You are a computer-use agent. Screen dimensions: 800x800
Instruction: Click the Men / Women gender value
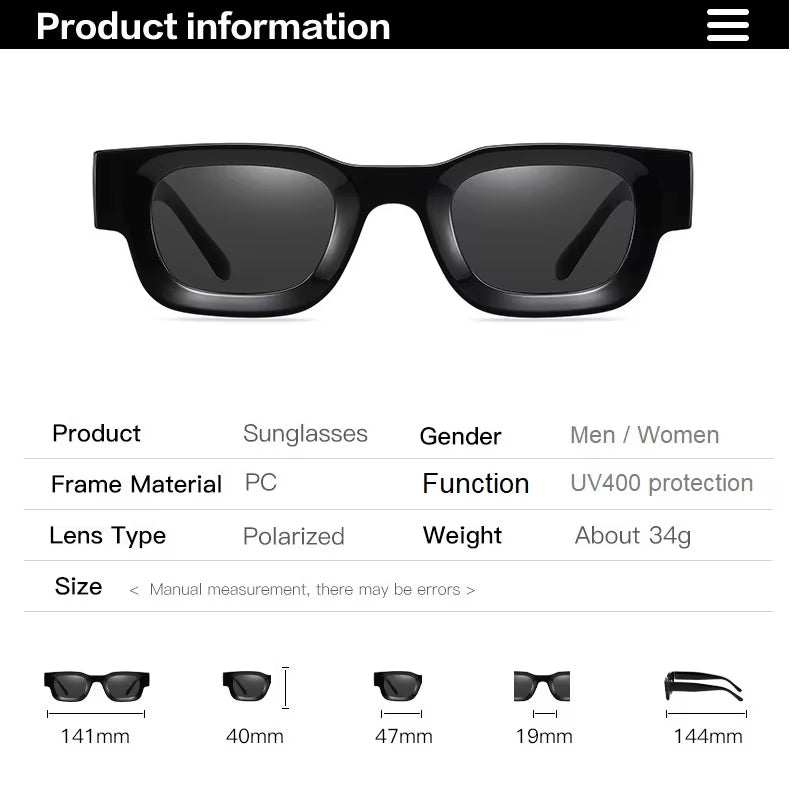(644, 435)
